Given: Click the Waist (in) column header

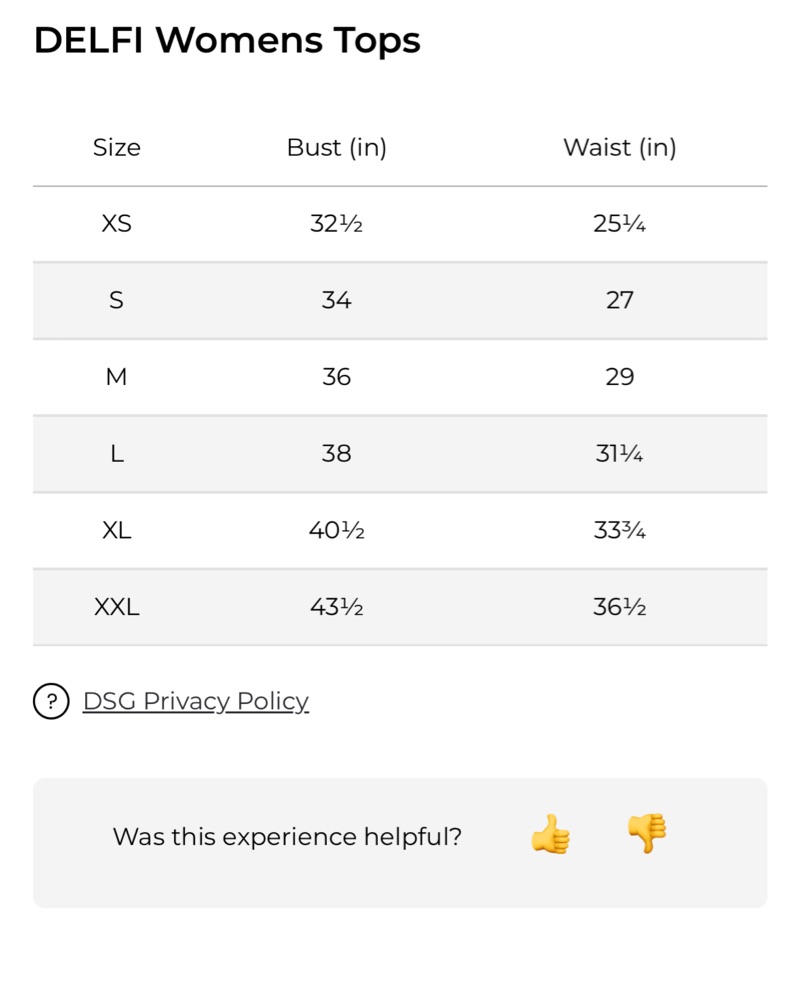Looking at the screenshot, I should (619, 148).
